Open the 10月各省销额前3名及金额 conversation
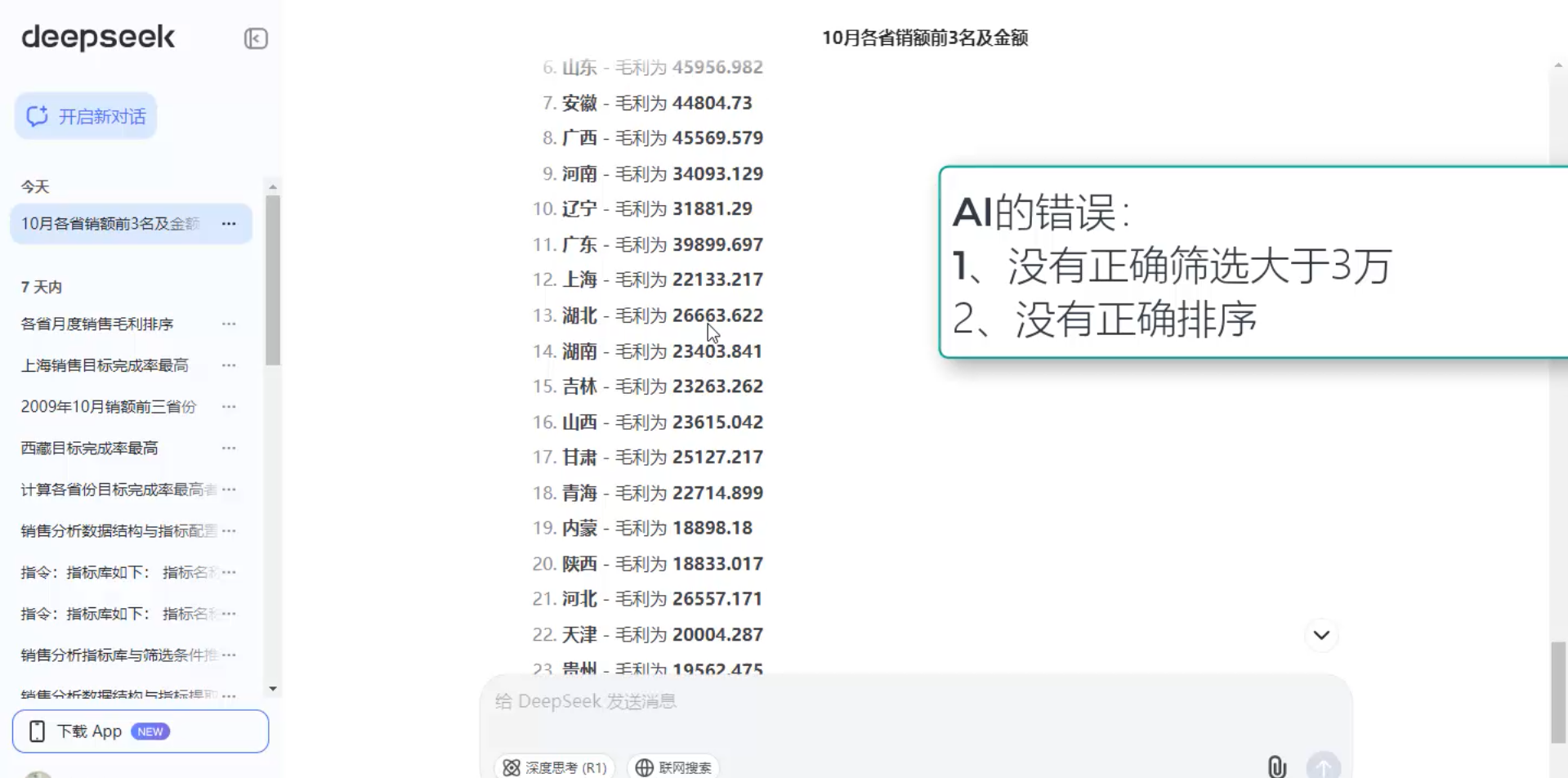This screenshot has height=778, width=1568. point(110,224)
